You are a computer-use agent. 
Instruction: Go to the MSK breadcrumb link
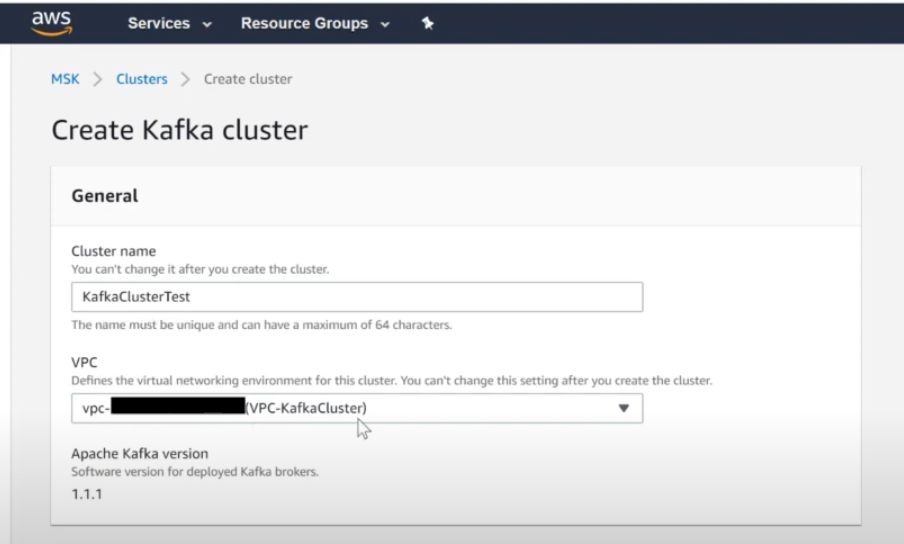point(65,79)
